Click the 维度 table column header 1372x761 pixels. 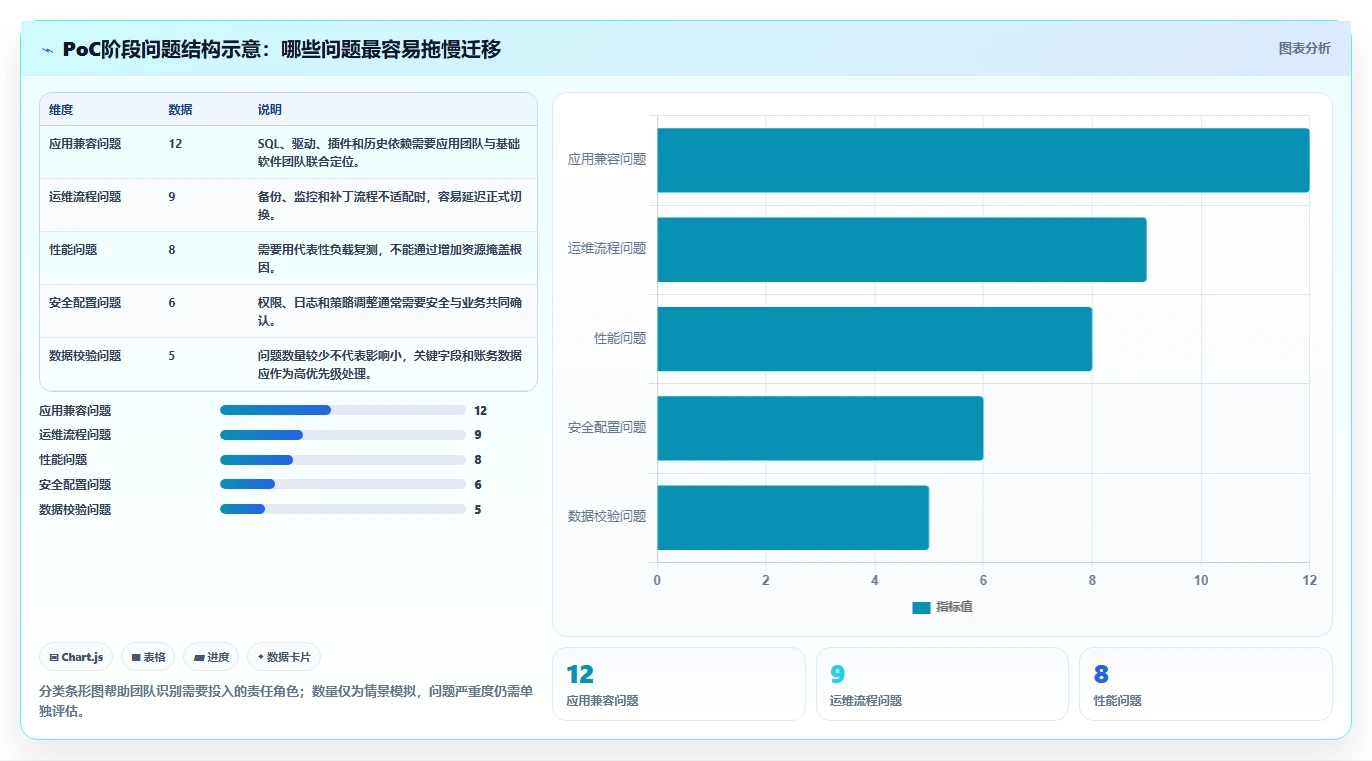[61, 110]
